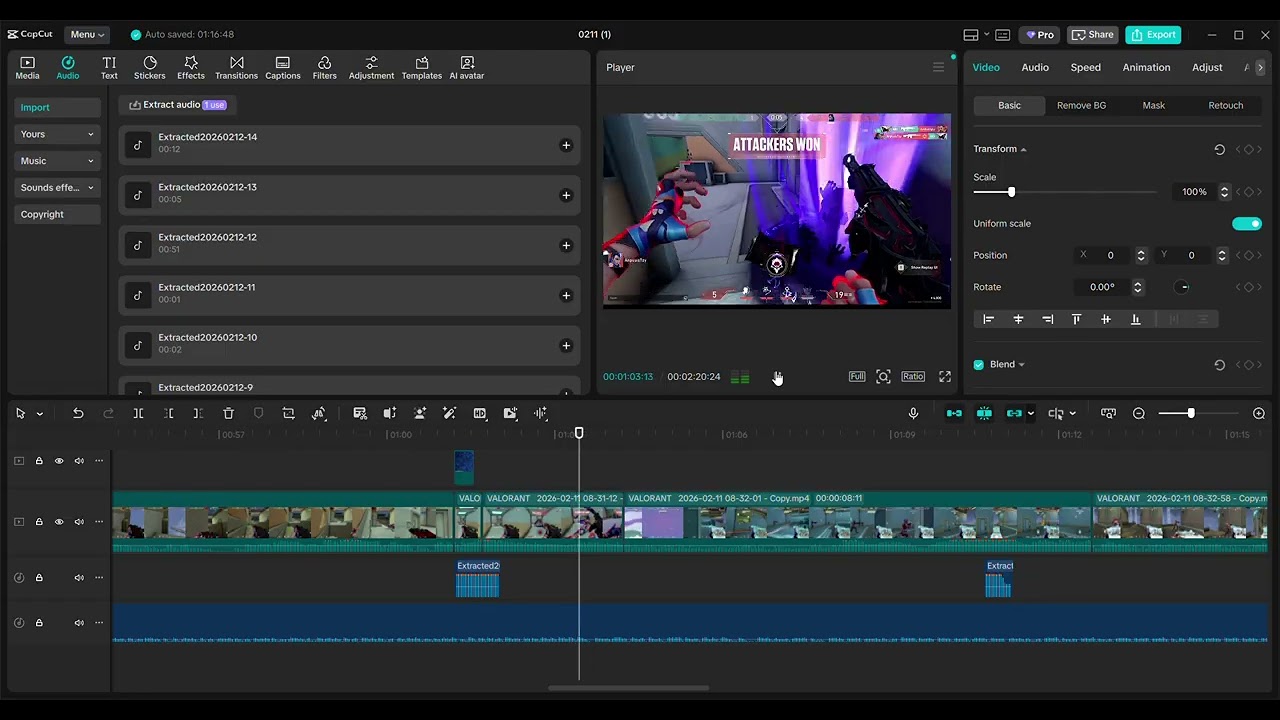1280x720 pixels.
Task: Click the Position X input field
Action: 1110,255
